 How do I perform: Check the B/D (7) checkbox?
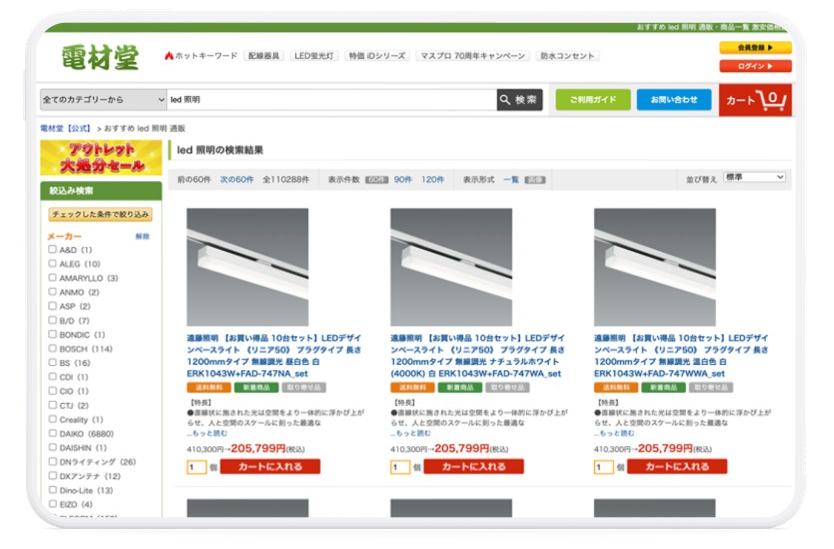[x=52, y=320]
